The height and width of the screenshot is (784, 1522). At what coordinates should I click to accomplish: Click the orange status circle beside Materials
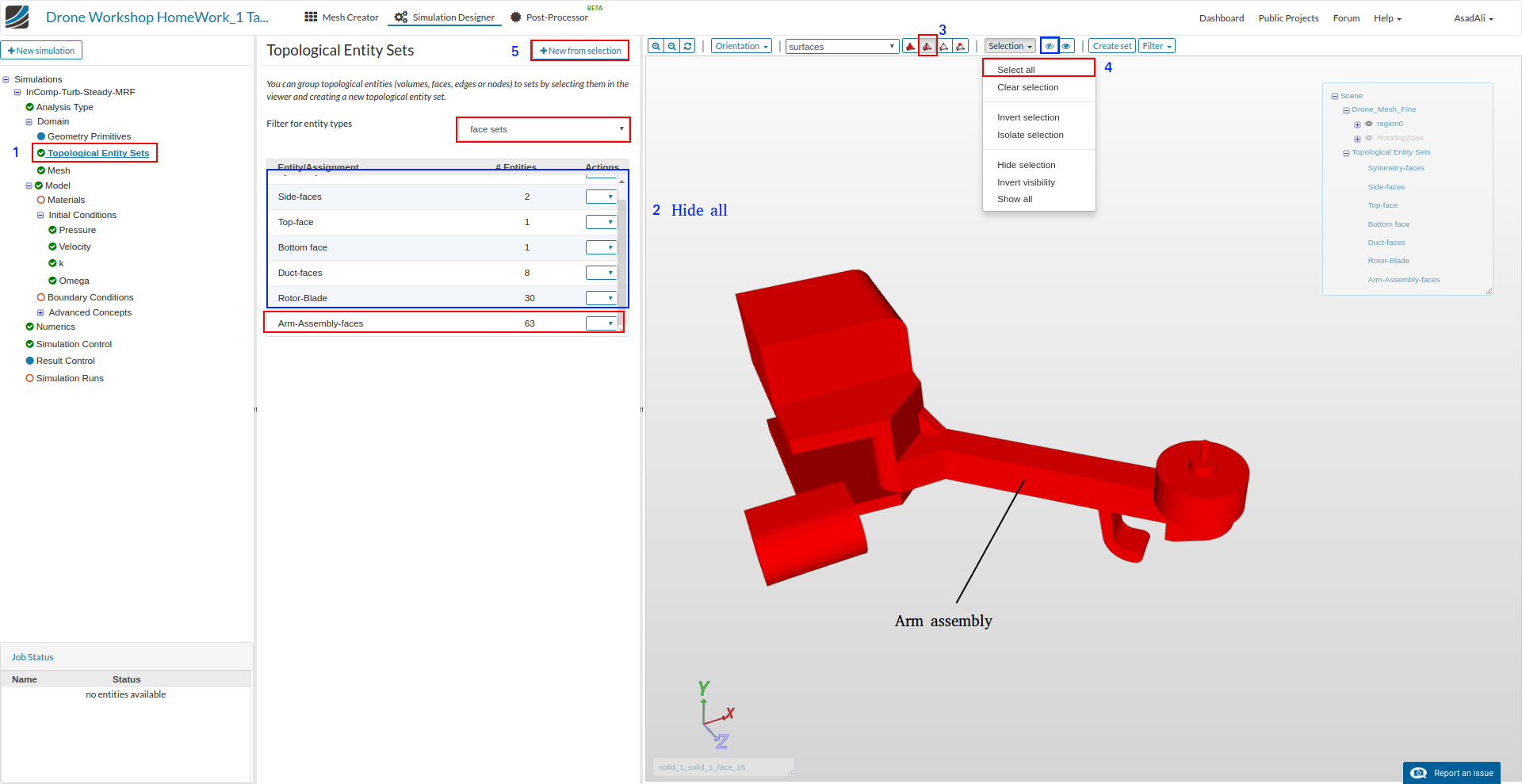pos(41,200)
